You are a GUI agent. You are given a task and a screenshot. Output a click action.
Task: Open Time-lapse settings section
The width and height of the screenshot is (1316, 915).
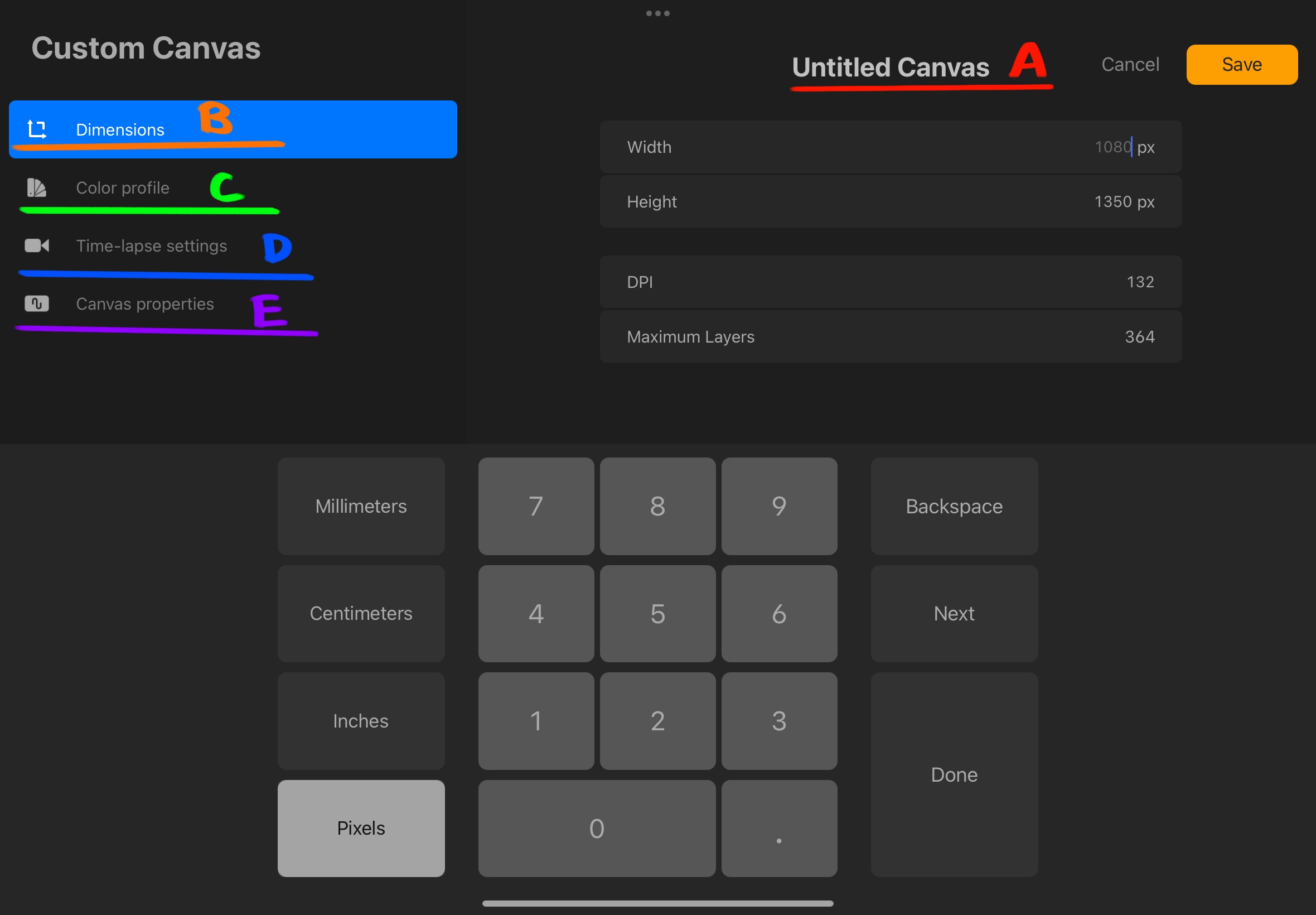pos(151,246)
